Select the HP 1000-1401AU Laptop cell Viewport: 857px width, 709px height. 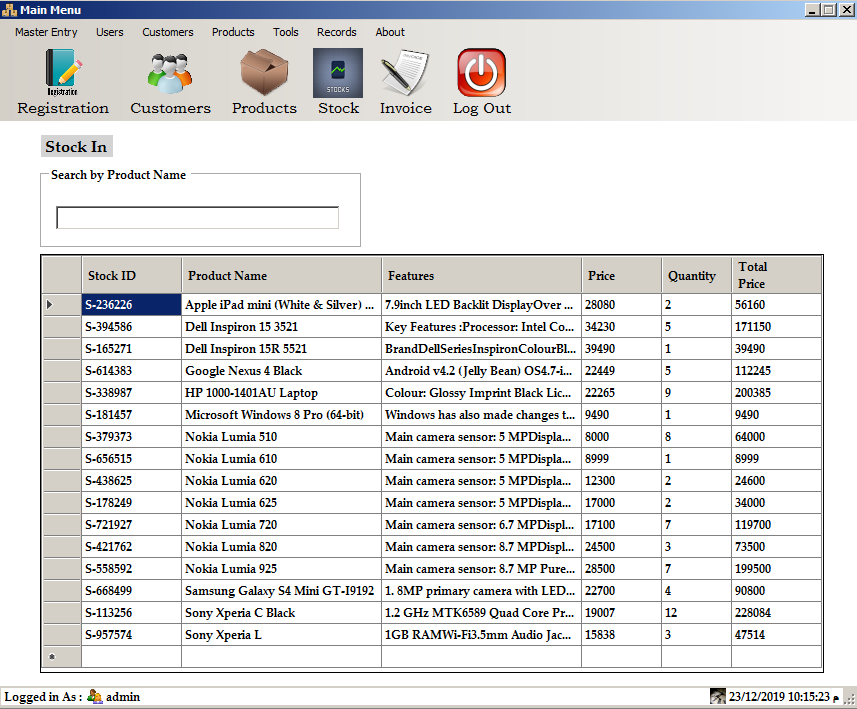point(281,392)
